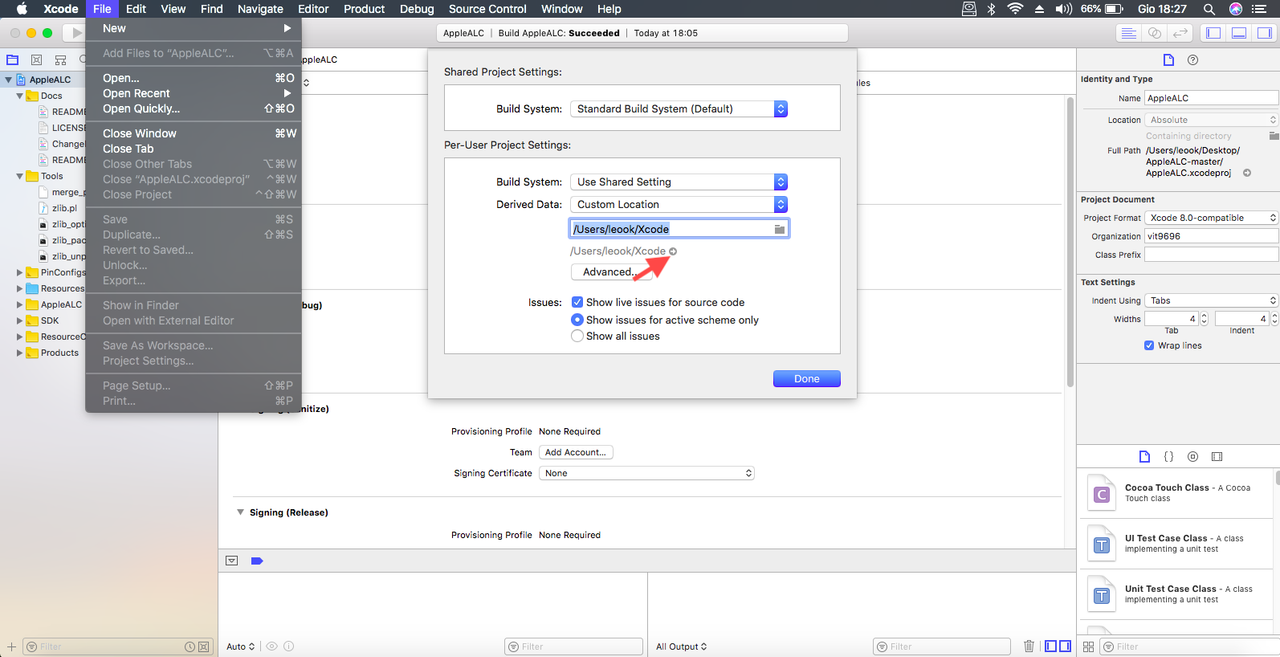Click the Organization field
Viewport: 1280px width, 657px height.
(1212, 236)
